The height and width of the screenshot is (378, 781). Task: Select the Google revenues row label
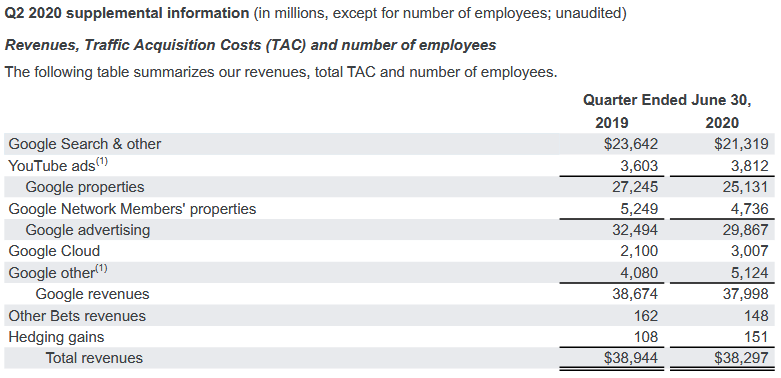point(92,294)
